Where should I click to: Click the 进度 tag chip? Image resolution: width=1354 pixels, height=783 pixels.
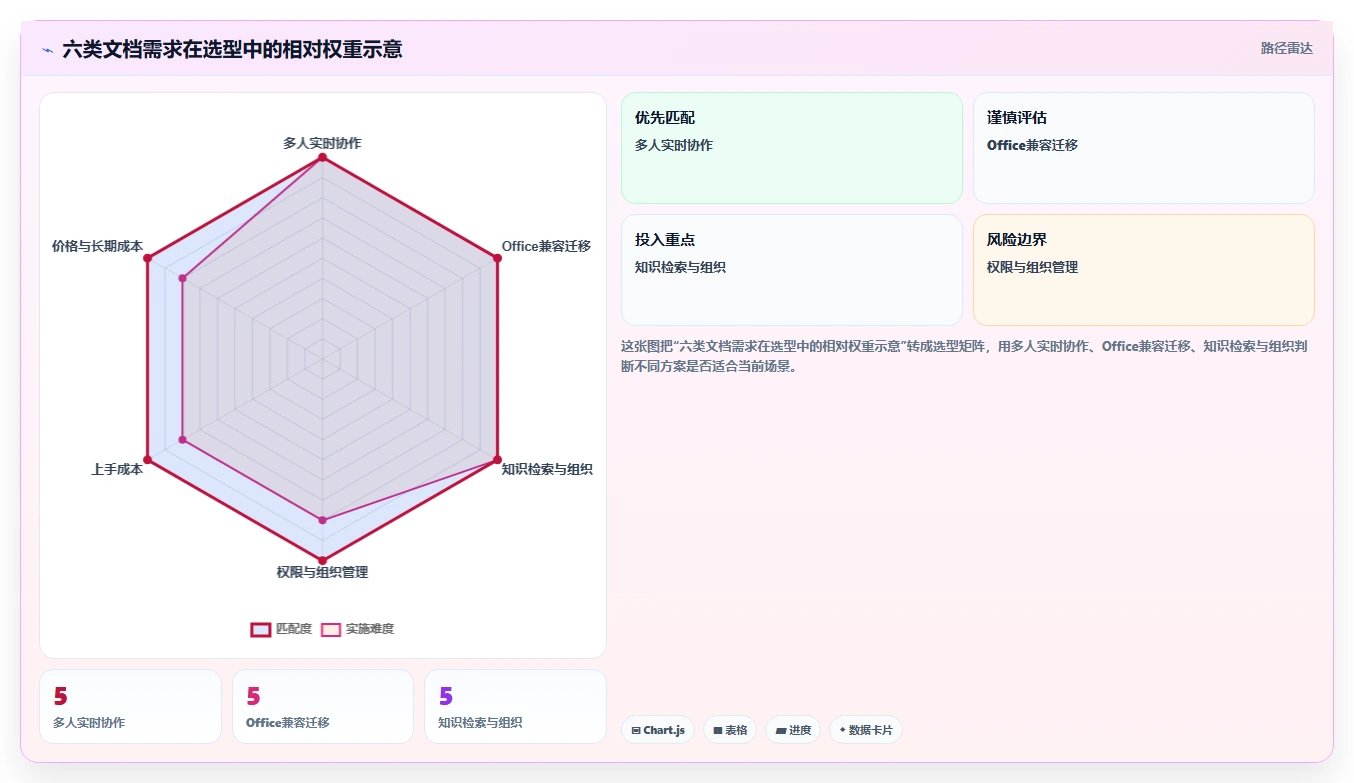coord(793,730)
